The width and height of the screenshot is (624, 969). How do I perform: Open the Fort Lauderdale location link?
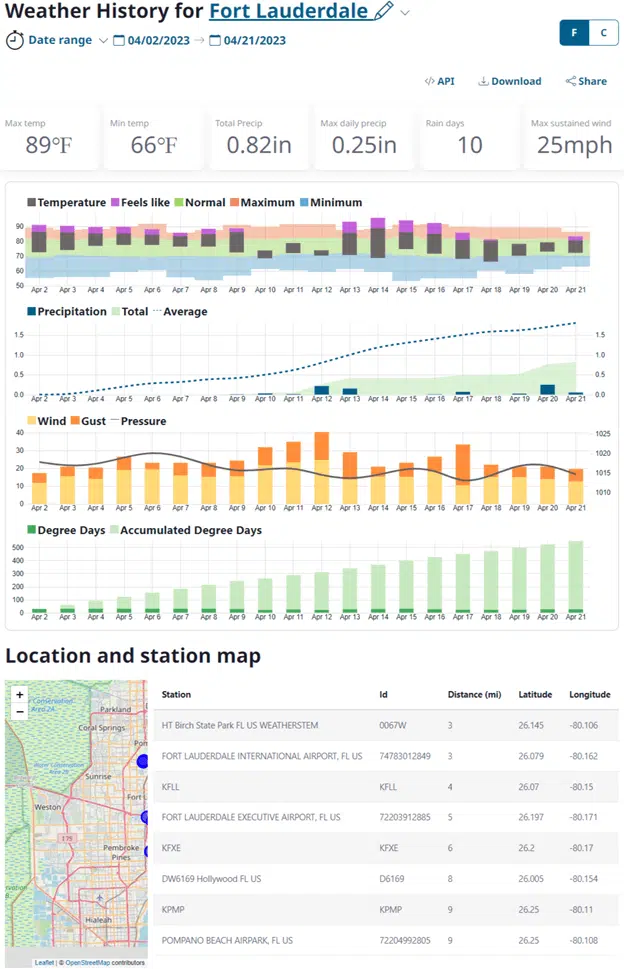287,12
